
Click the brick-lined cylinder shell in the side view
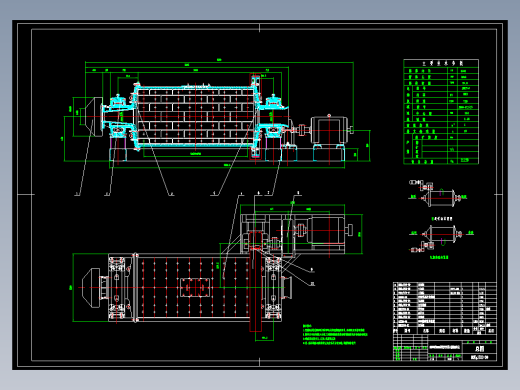pos(196,116)
